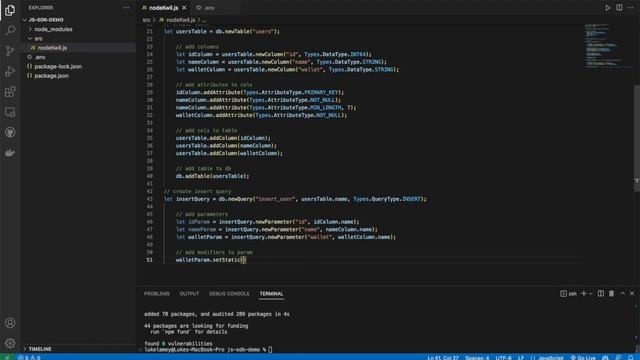Viewport: 640px width, 360px height.
Task: Open package-lock.json in explorer
Action: [58, 67]
